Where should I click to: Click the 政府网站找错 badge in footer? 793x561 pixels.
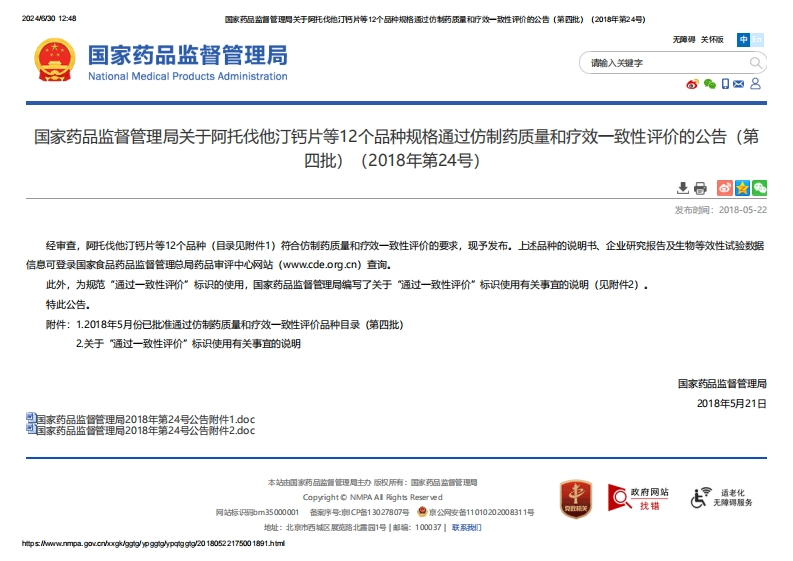pos(640,498)
